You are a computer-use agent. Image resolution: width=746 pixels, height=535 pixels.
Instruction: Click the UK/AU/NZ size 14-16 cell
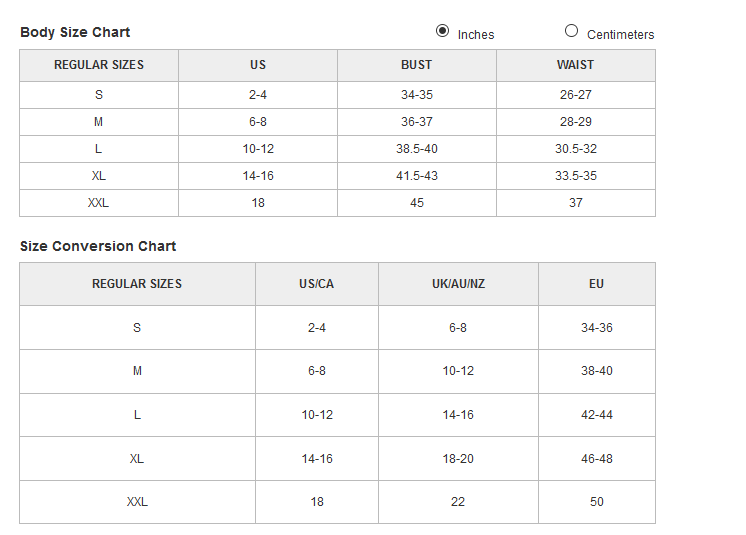458,415
